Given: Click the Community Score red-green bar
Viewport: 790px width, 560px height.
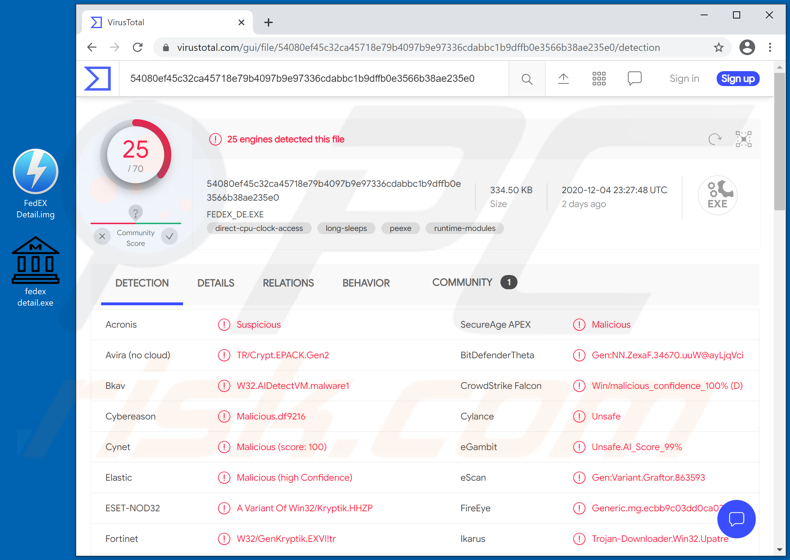Looking at the screenshot, I should coord(136,223).
